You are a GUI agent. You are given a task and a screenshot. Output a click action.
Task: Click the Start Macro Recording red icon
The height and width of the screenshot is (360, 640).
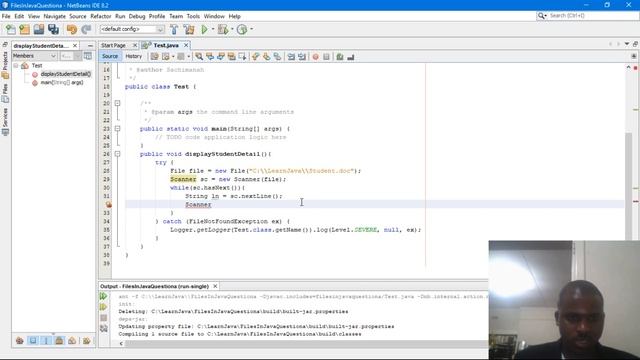[x=316, y=57]
